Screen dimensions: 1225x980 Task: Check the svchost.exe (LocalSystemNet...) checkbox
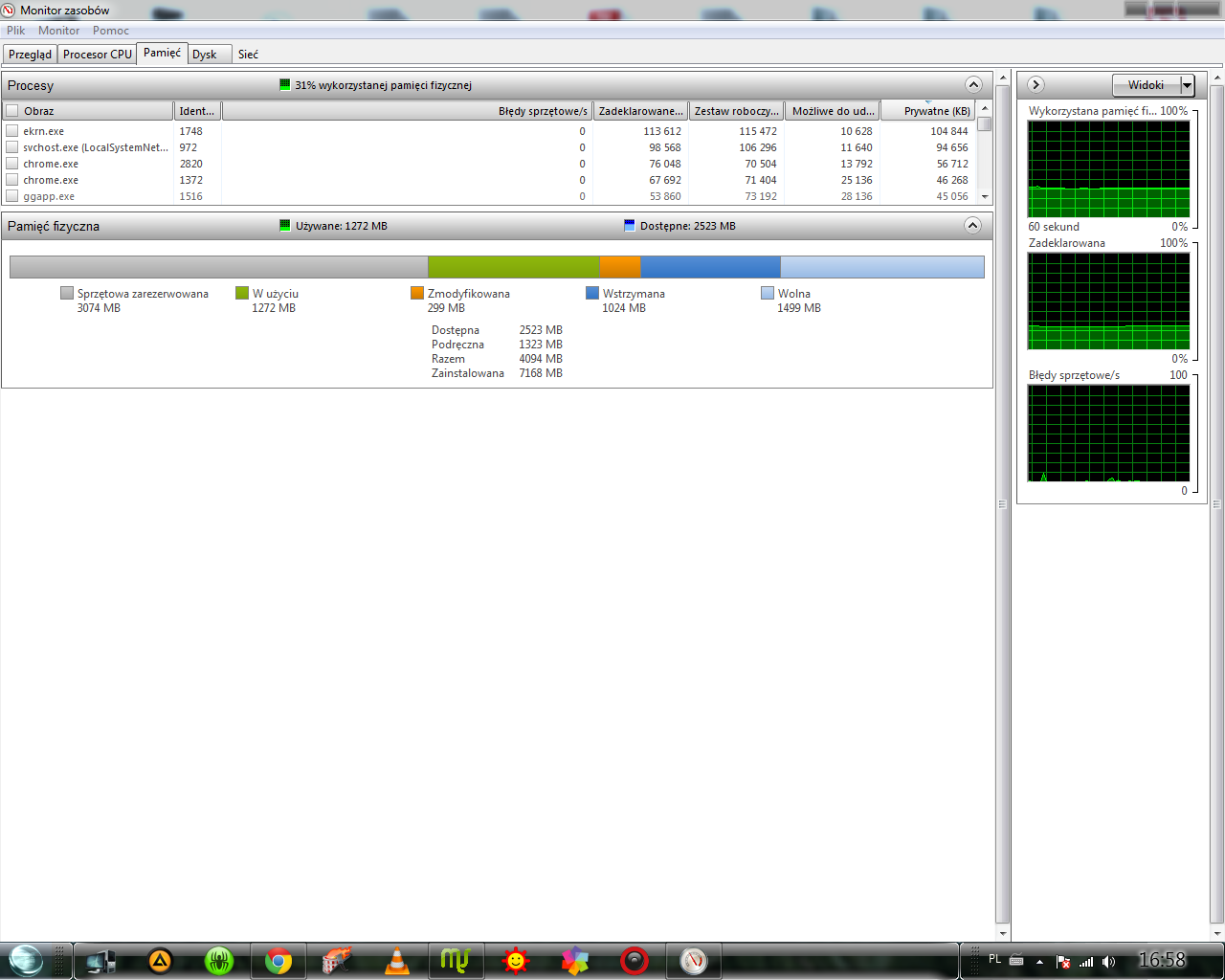12,147
